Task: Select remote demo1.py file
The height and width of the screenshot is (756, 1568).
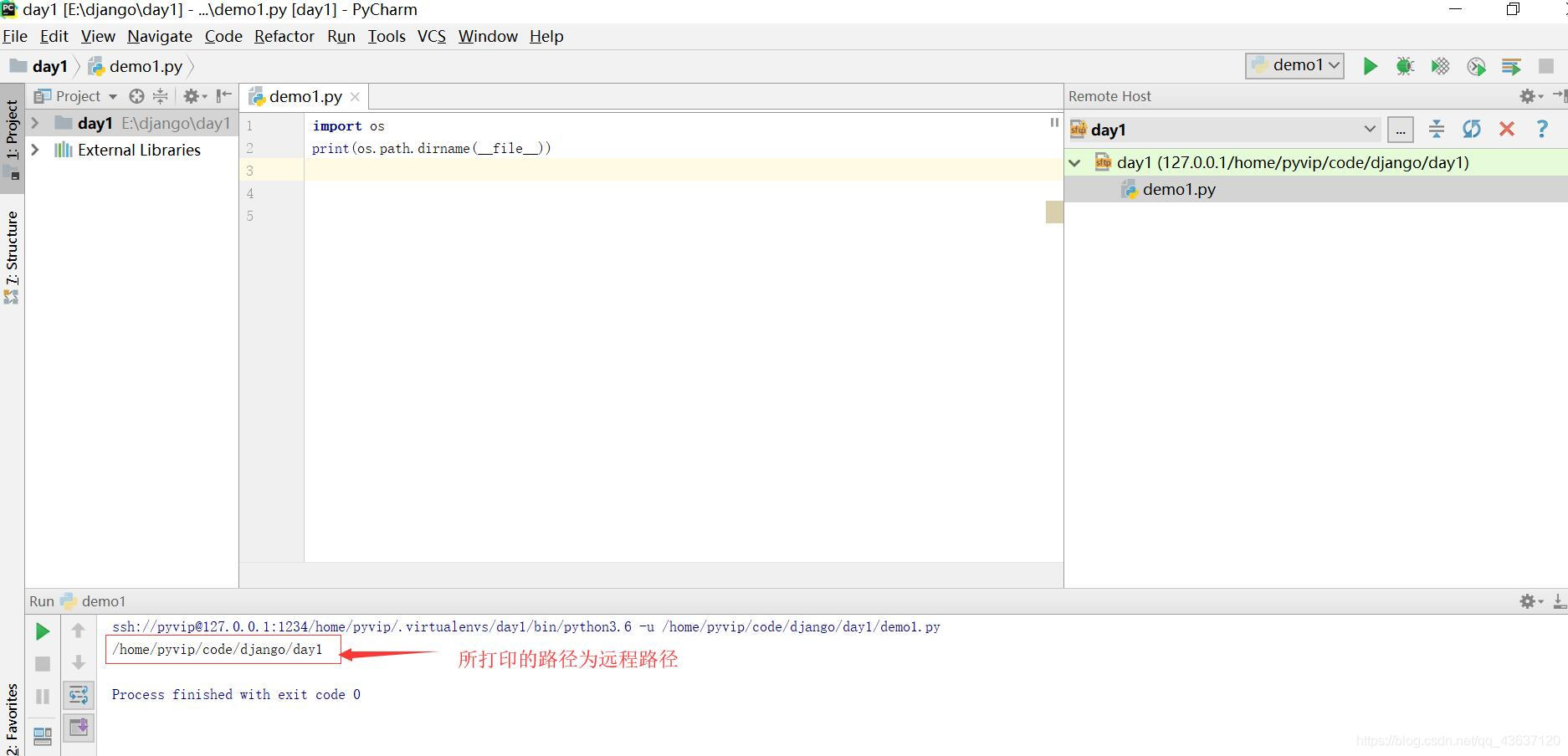Action: [x=1316, y=189]
